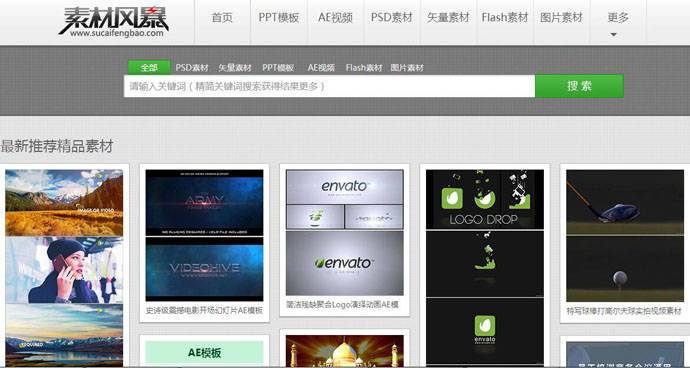Viewport: 690px width, 368px height.
Task: Open PSD素材 in top navigation
Action: click(392, 18)
